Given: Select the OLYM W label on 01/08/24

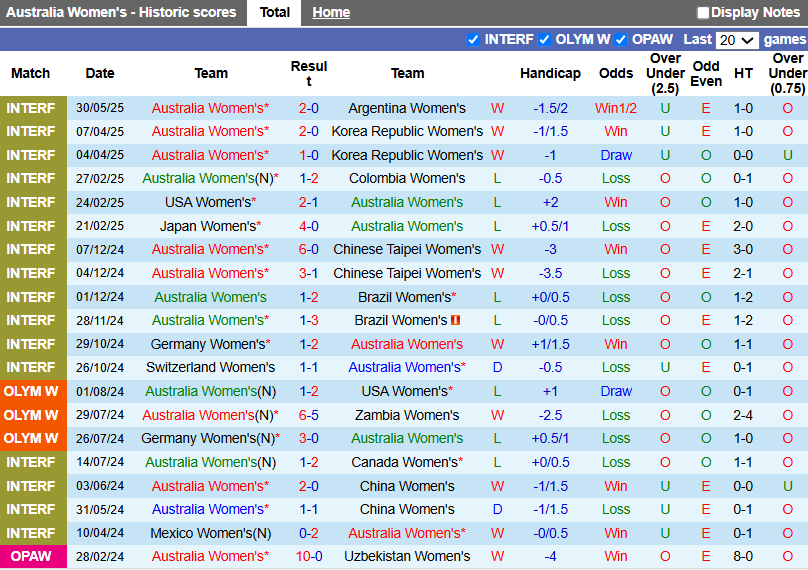Looking at the screenshot, I should 31,391.
